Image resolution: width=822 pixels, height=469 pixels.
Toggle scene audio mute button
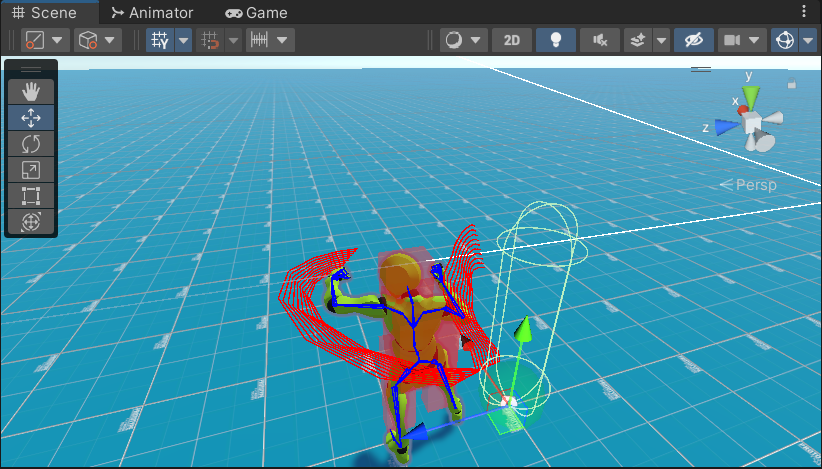[599, 40]
